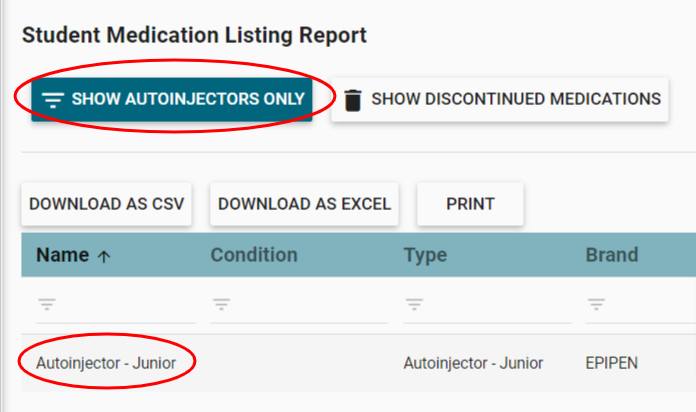The image size is (696, 412).
Task: Sort by the Condition column header
Action: coord(254,255)
